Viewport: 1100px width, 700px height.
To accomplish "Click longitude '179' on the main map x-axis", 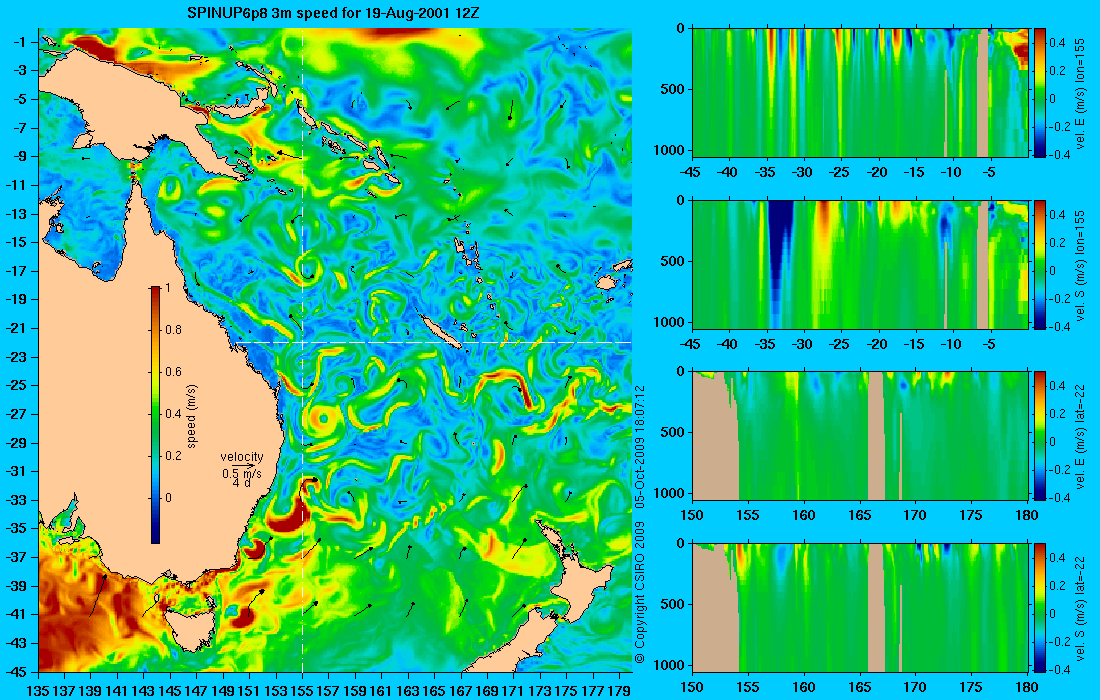I will pyautogui.click(x=619, y=691).
